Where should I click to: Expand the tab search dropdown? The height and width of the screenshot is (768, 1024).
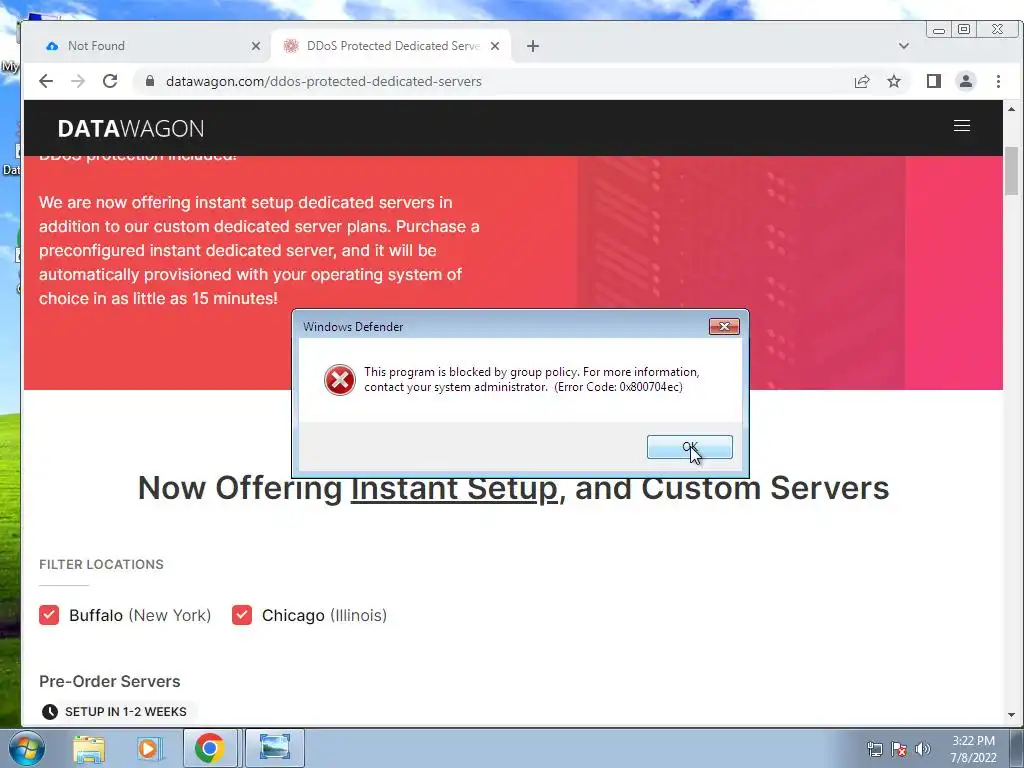[x=904, y=46]
